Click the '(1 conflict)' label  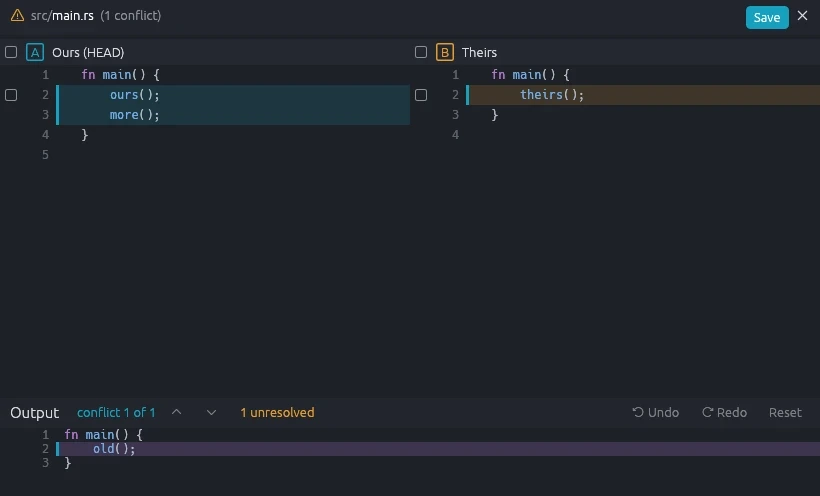point(131,16)
